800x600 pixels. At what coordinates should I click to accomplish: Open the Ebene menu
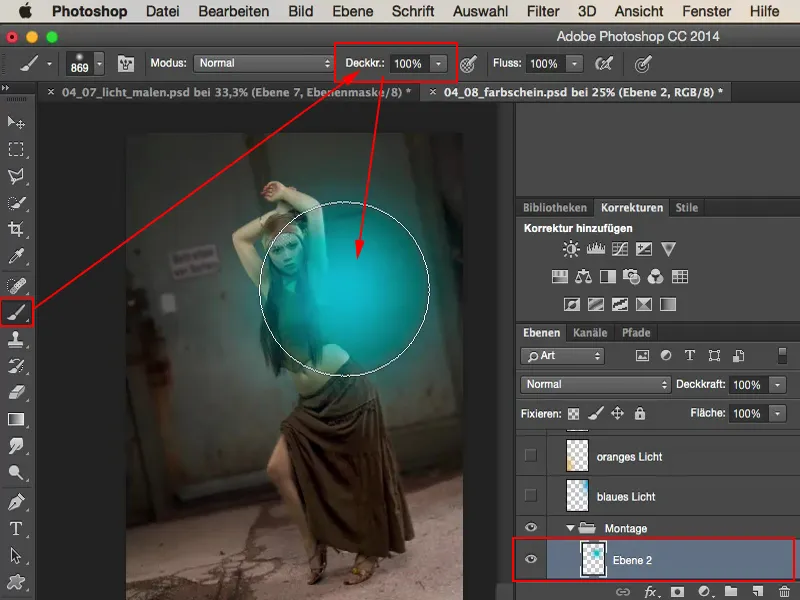coord(353,11)
